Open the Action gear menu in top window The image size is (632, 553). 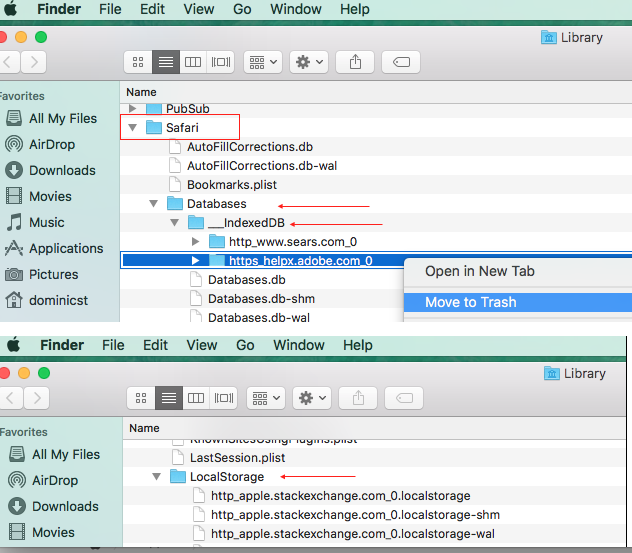[x=309, y=62]
